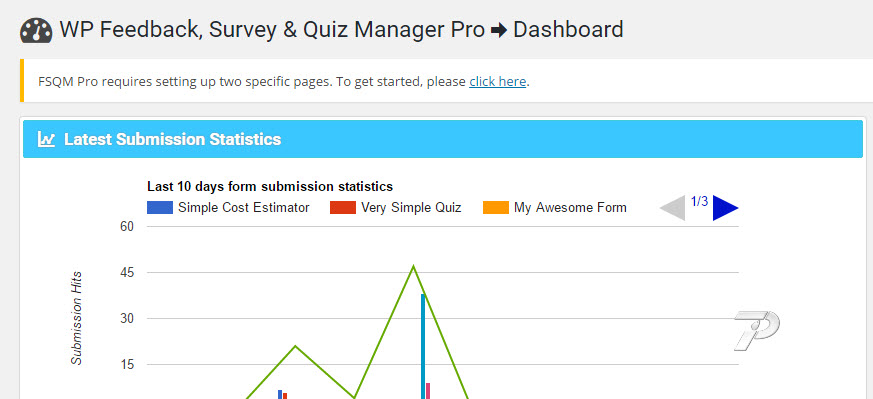This screenshot has height=399, width=873.
Task: Toggle the Very Simple Quiz legend entry
Action: (x=396, y=208)
